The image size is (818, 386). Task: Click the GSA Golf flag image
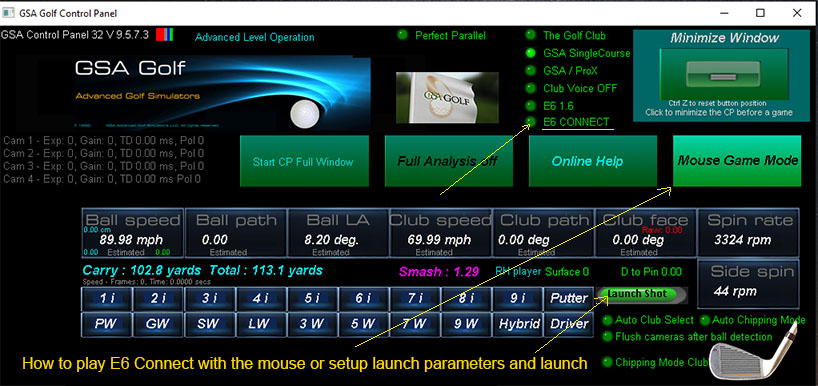(447, 98)
